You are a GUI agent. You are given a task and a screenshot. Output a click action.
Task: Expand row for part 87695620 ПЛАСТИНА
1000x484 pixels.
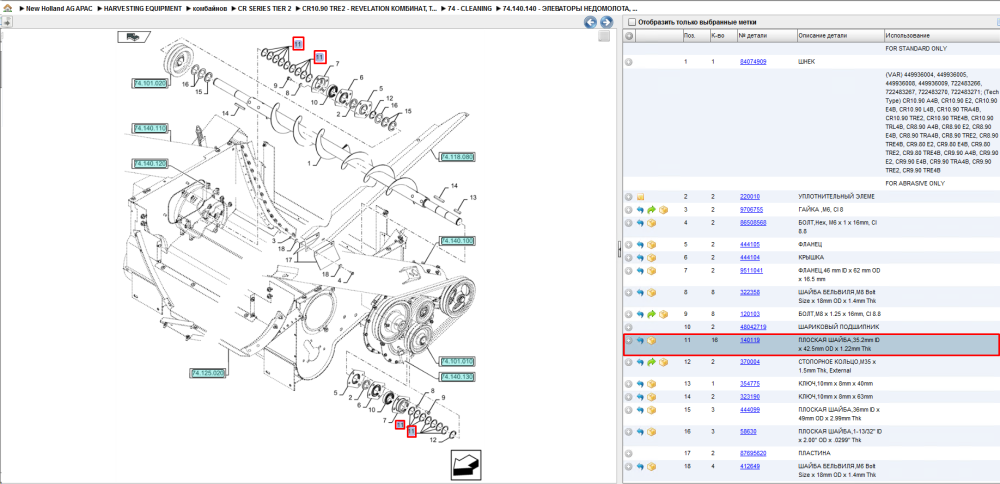pyautogui.click(x=629, y=453)
